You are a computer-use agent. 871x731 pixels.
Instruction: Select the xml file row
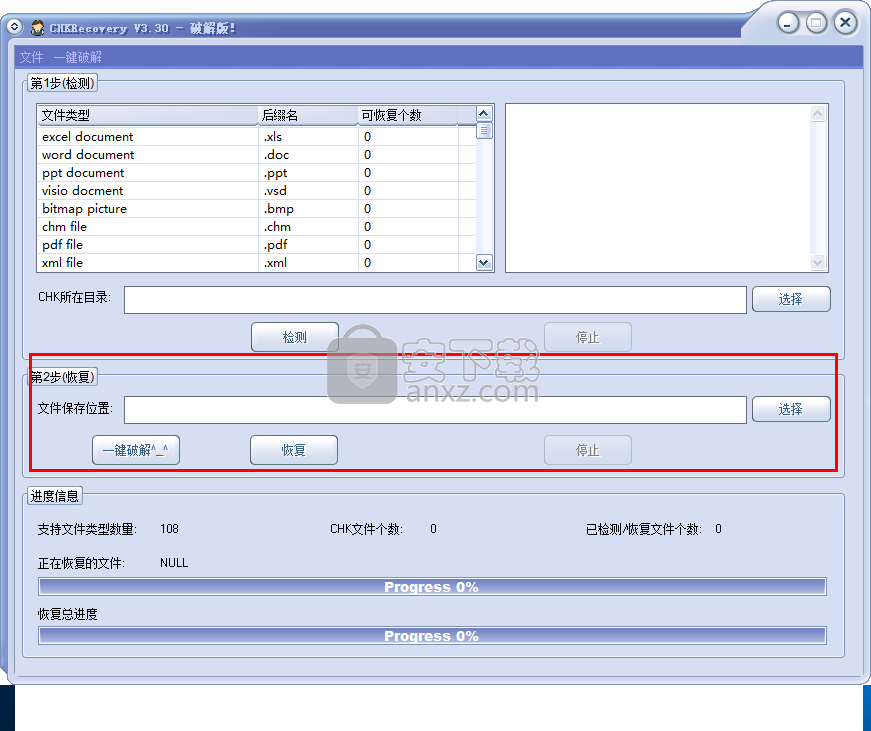pyautogui.click(x=257, y=263)
